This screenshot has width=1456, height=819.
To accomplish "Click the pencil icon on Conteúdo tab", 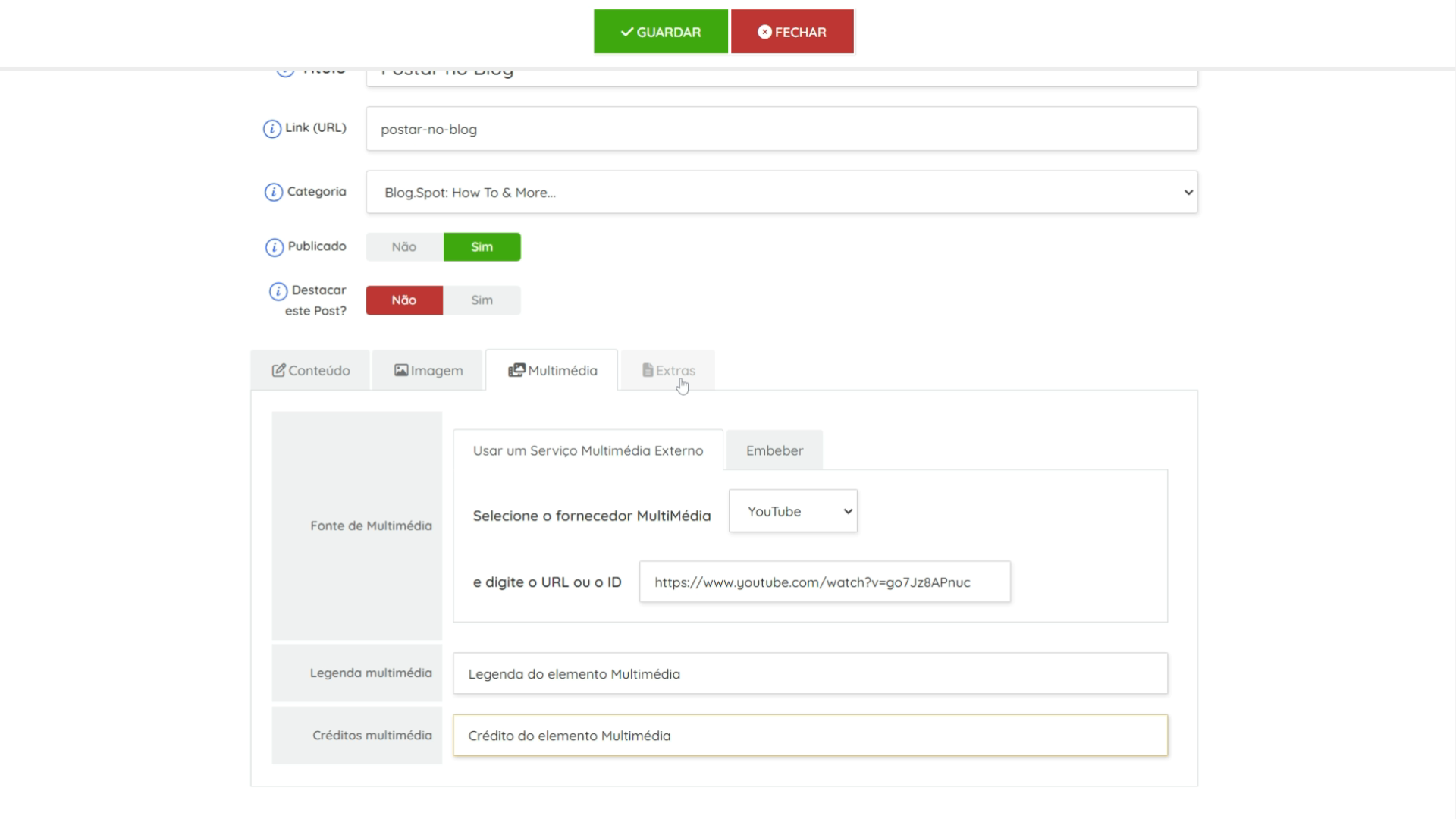I will coord(278,370).
